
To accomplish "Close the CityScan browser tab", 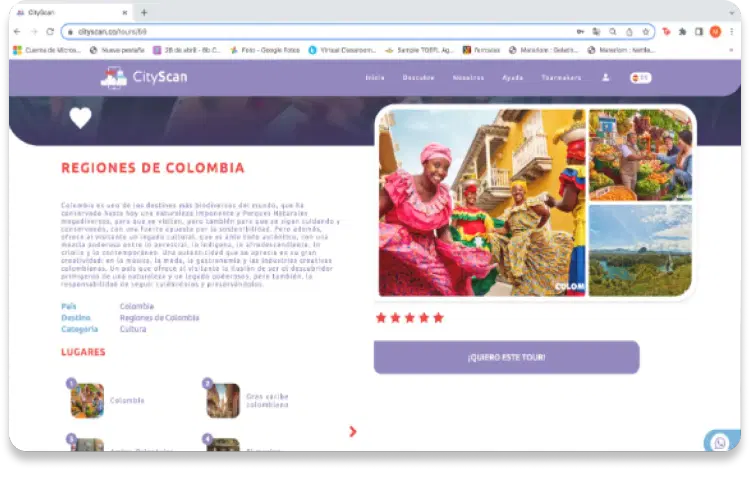I will pyautogui.click(x=125, y=12).
